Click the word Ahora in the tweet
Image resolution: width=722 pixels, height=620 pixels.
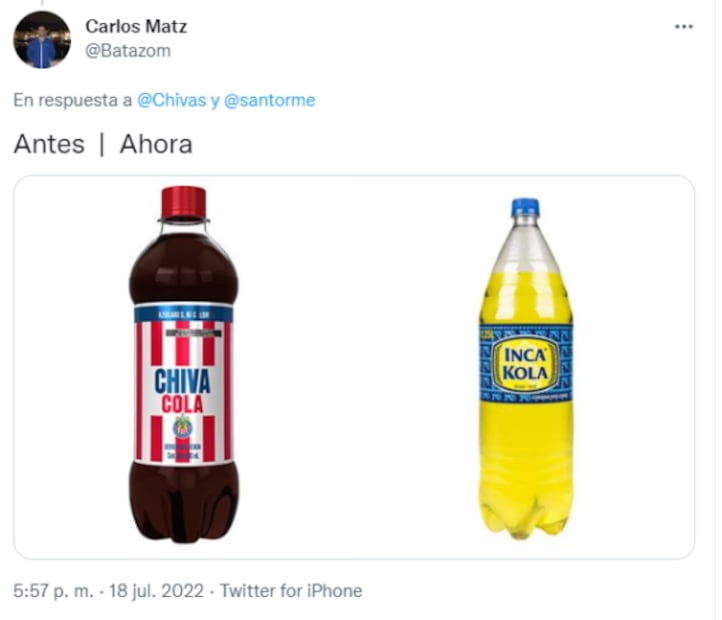click(x=156, y=144)
